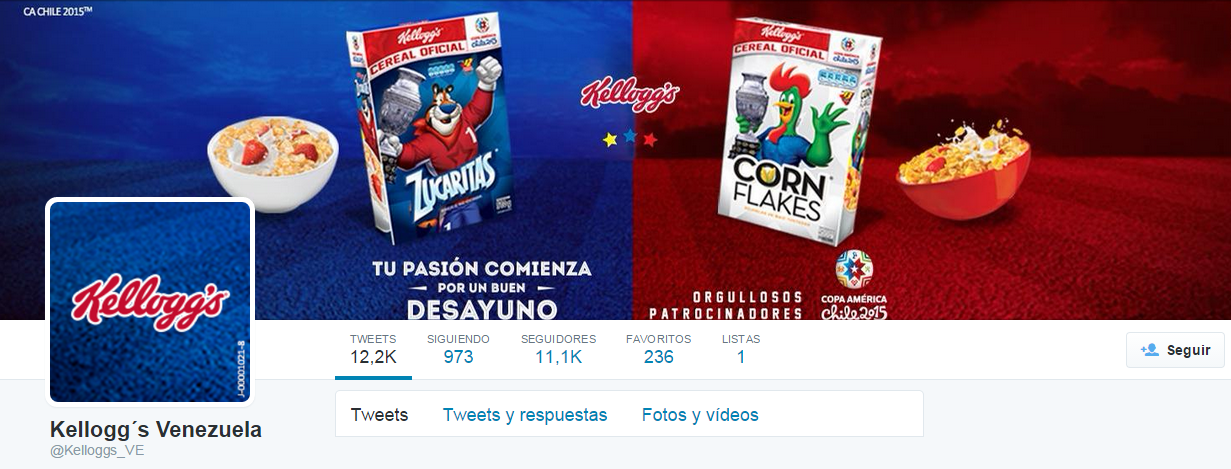
Task: Click the three colored stars under logo
Action: (x=630, y=138)
